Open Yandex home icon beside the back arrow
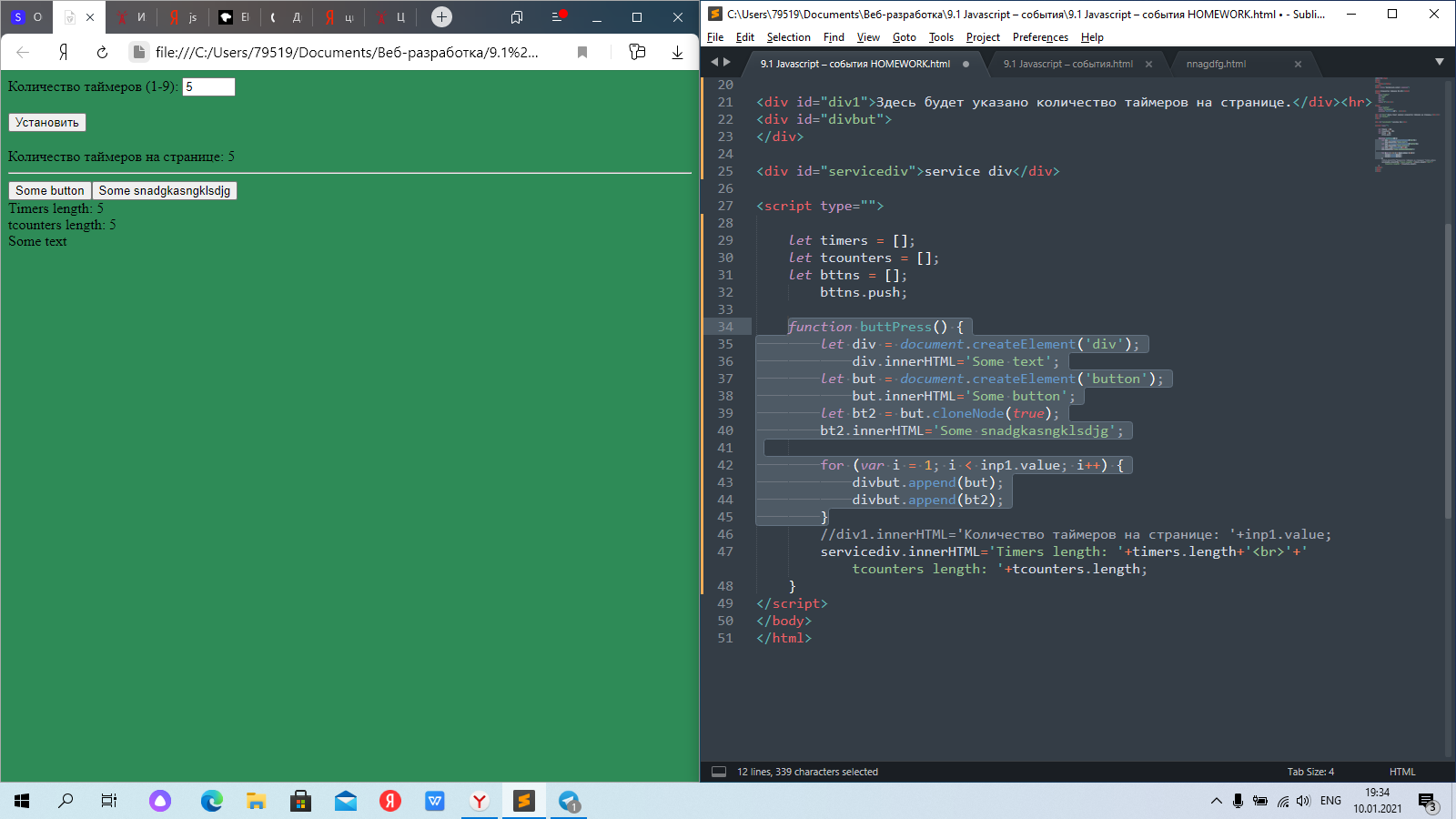The height and width of the screenshot is (819, 1456). 63,52
